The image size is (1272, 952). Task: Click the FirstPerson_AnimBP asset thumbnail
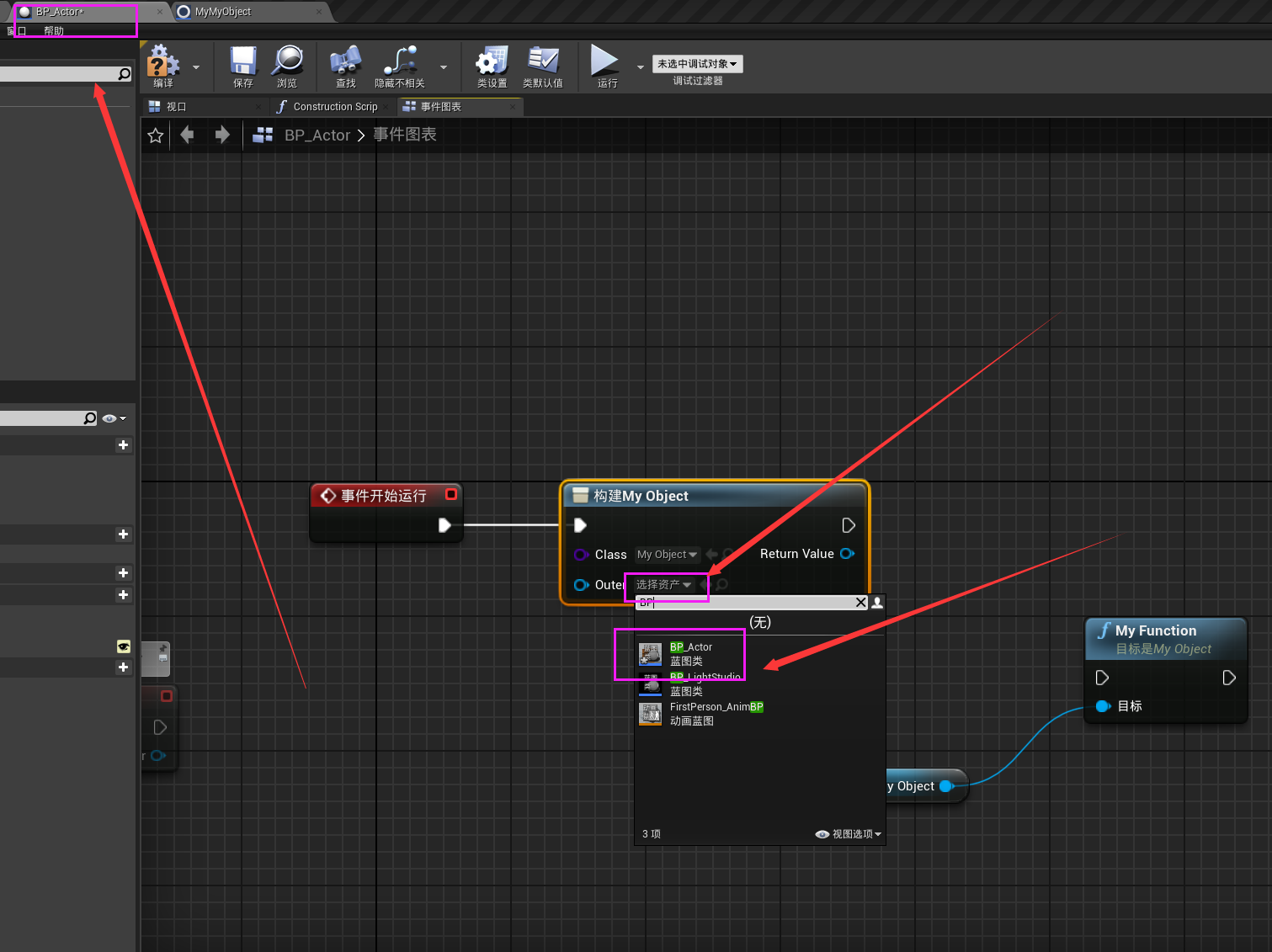pyautogui.click(x=651, y=714)
